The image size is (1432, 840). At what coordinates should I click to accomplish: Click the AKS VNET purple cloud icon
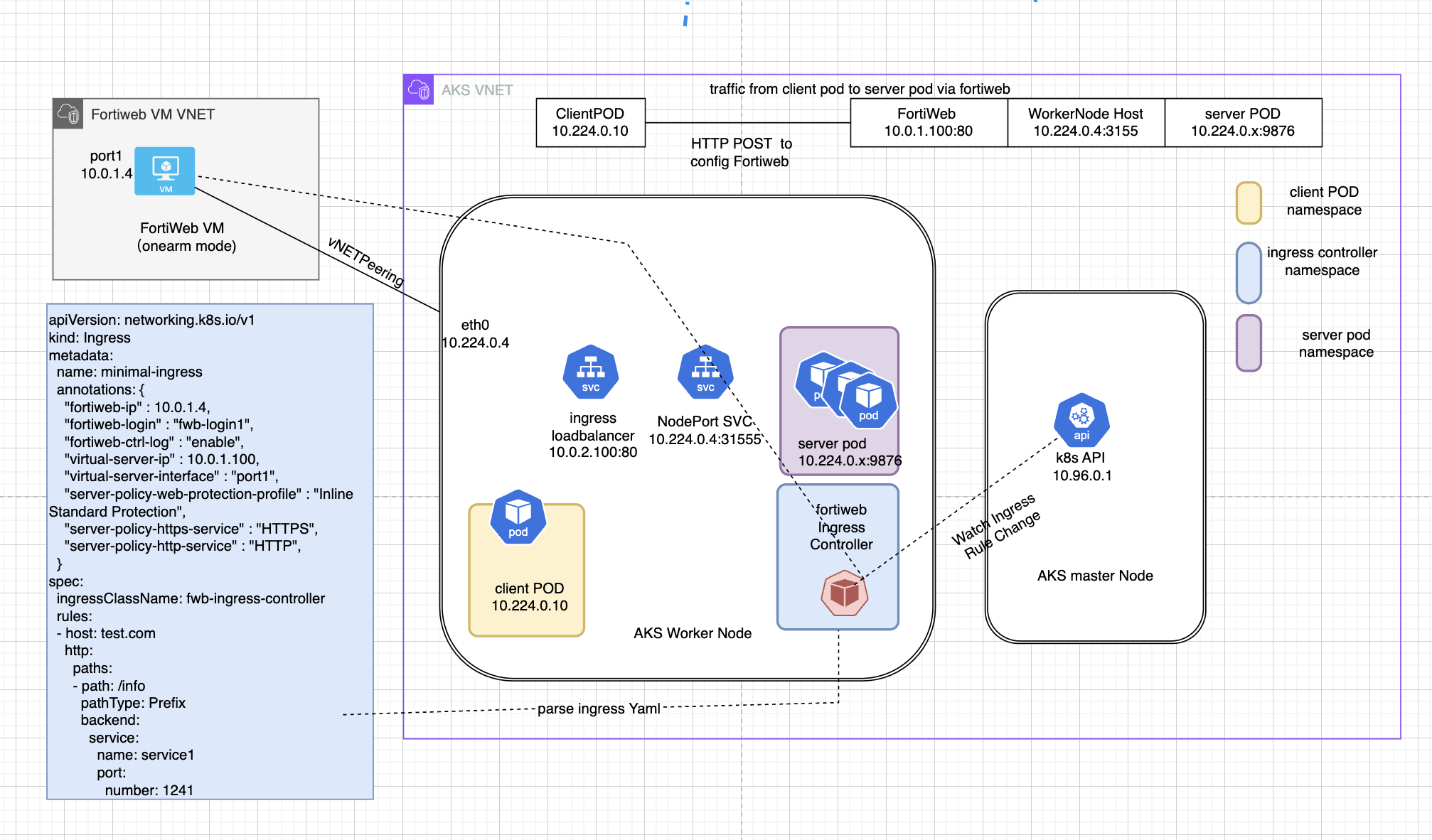pos(419,90)
